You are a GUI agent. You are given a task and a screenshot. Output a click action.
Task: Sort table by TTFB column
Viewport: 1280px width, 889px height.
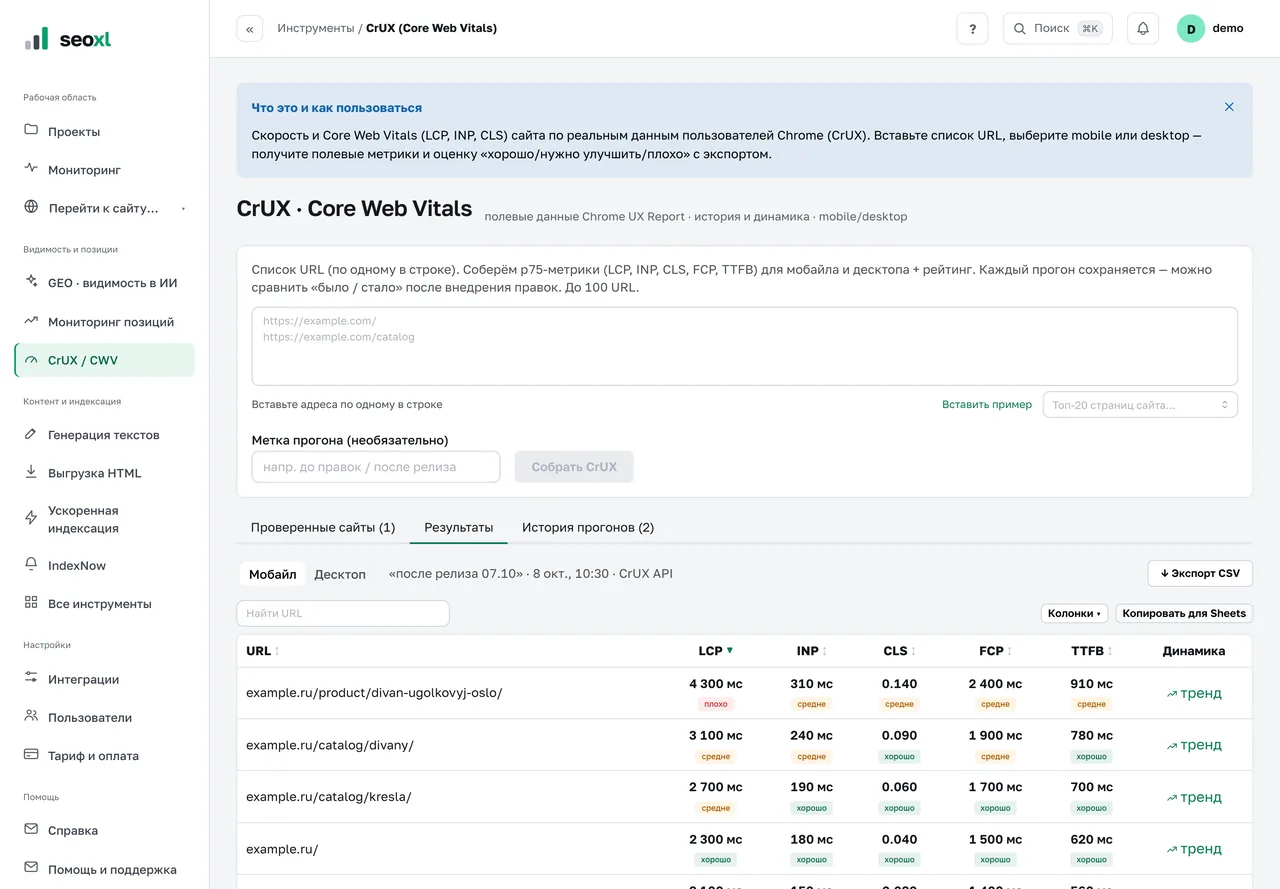click(x=1091, y=651)
